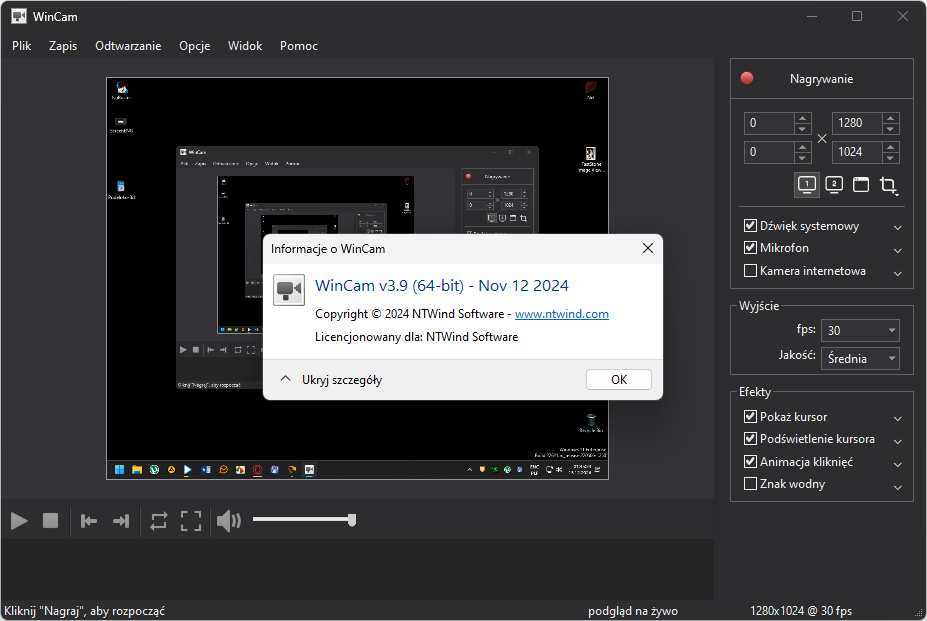Click inside the width field showing 1280
Screen dimensions: 927x621
tap(857, 123)
